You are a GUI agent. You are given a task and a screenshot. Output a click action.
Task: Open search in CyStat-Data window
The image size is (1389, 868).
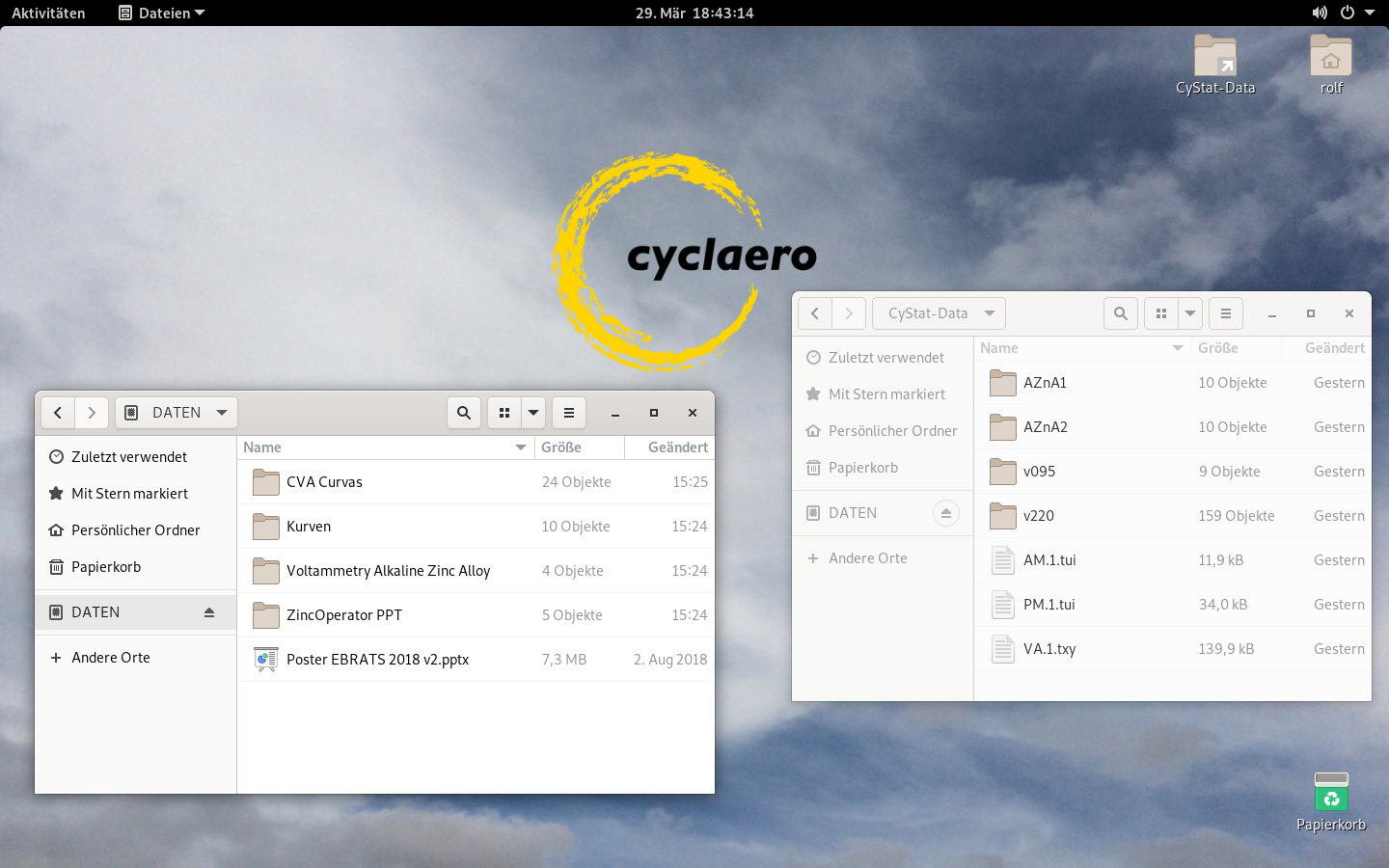point(1120,313)
